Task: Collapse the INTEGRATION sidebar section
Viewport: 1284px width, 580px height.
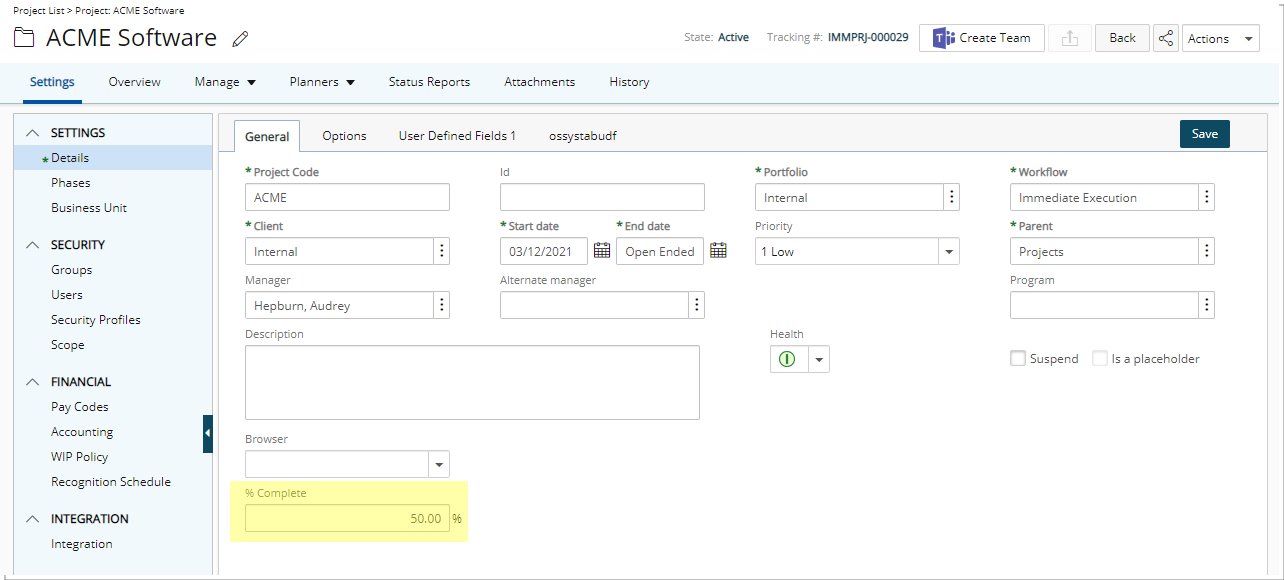Action: click(x=32, y=519)
